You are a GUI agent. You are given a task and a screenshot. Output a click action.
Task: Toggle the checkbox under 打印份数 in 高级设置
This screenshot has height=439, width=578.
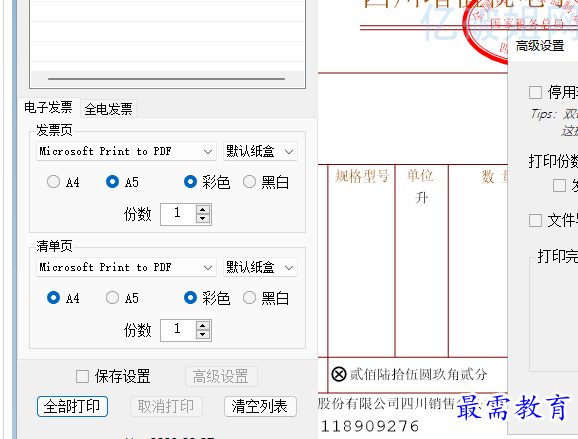click(x=560, y=185)
